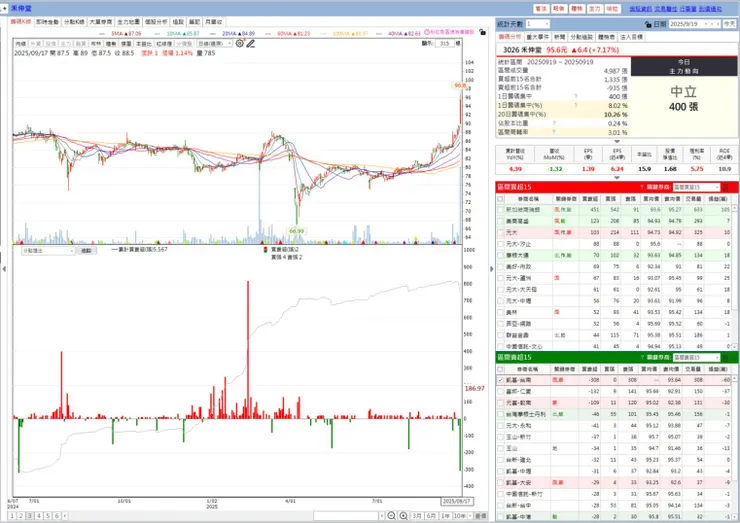The image size is (740, 523).
Task: Open the 交易屬性 link
Action: click(x=666, y=8)
